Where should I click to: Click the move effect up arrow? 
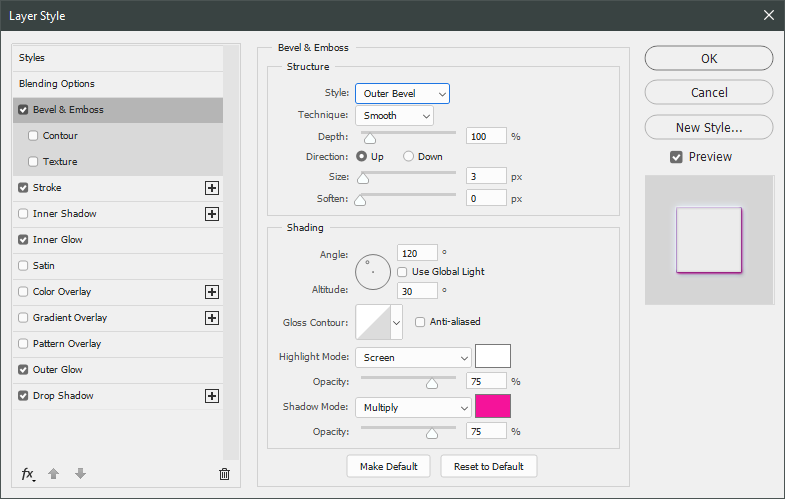[55, 474]
